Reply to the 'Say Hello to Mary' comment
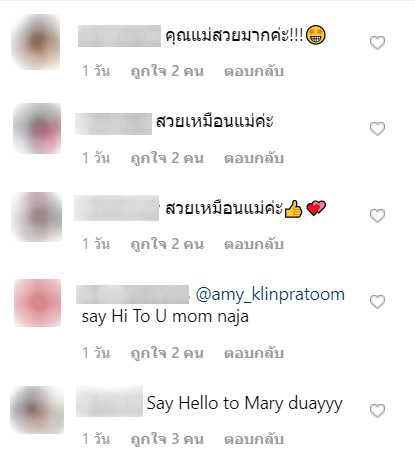The image size is (415, 460). click(254, 439)
